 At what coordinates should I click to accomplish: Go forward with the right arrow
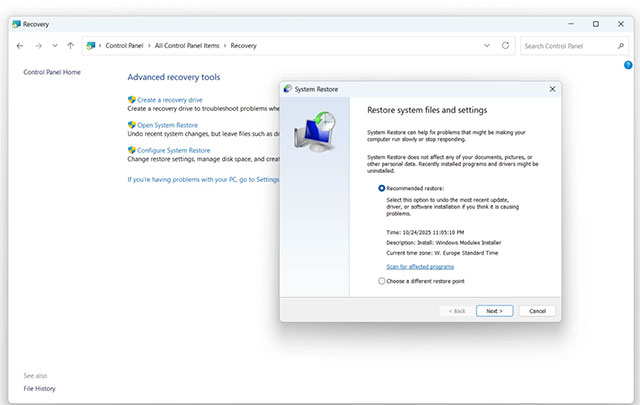pyautogui.click(x=38, y=46)
